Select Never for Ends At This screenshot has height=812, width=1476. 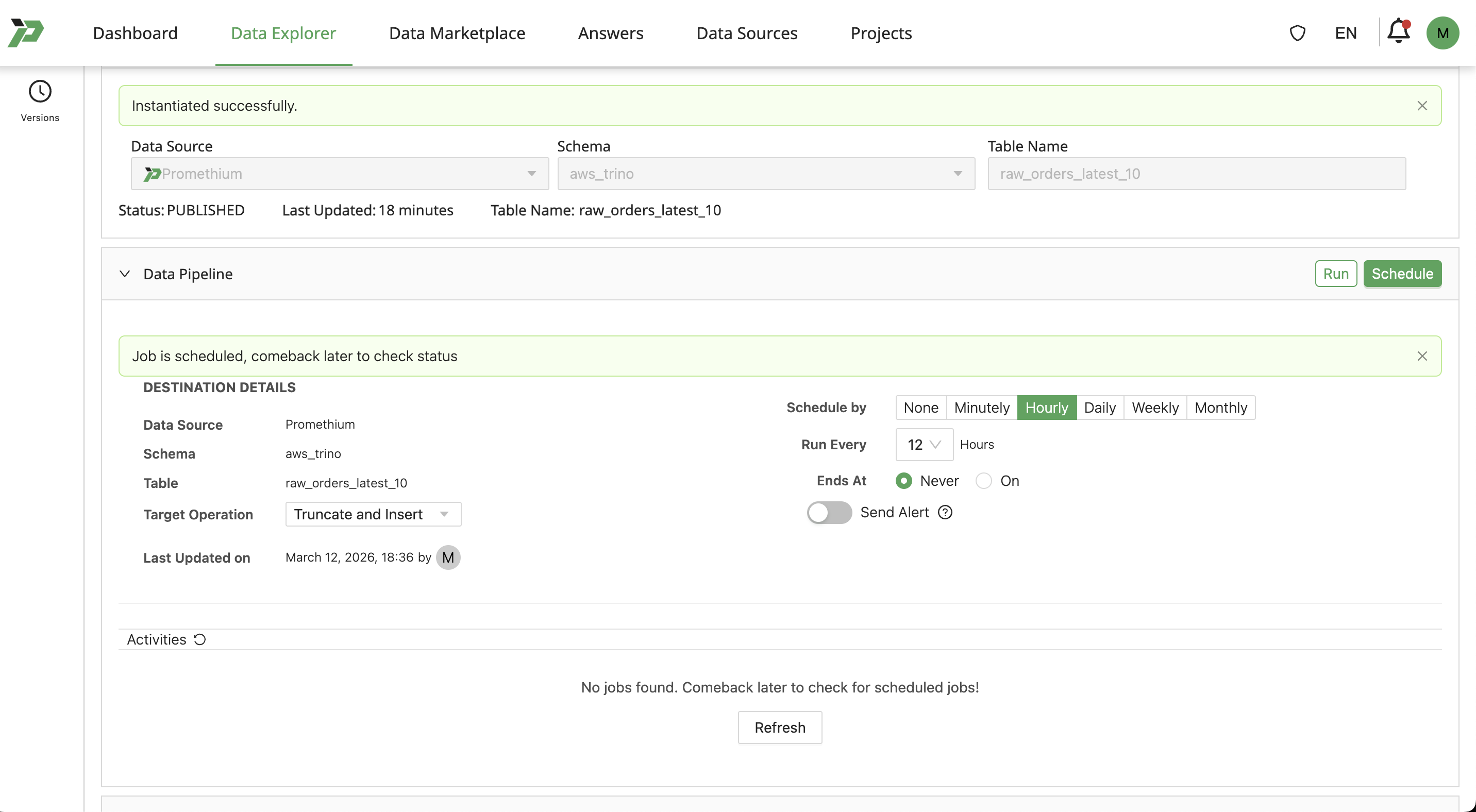pos(903,481)
